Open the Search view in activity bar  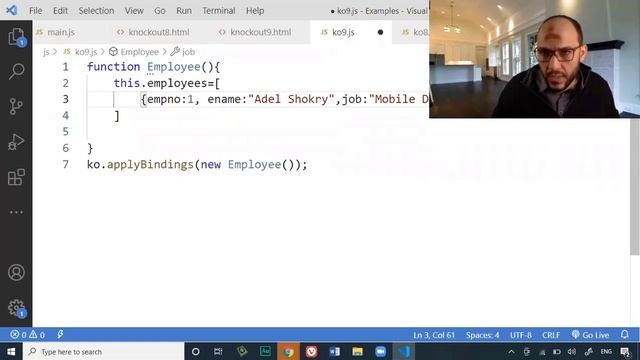[16, 71]
